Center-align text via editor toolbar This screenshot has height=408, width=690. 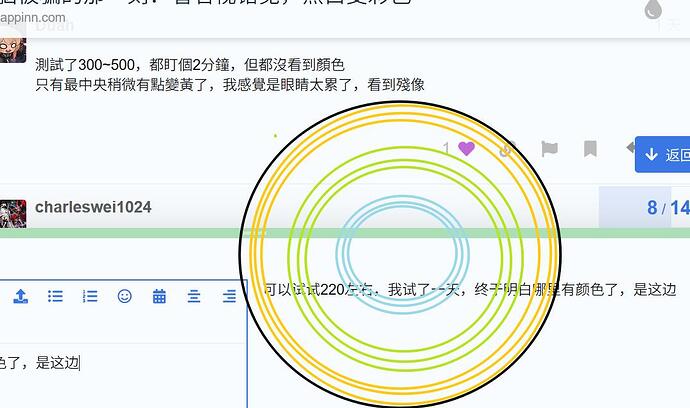click(x=194, y=296)
